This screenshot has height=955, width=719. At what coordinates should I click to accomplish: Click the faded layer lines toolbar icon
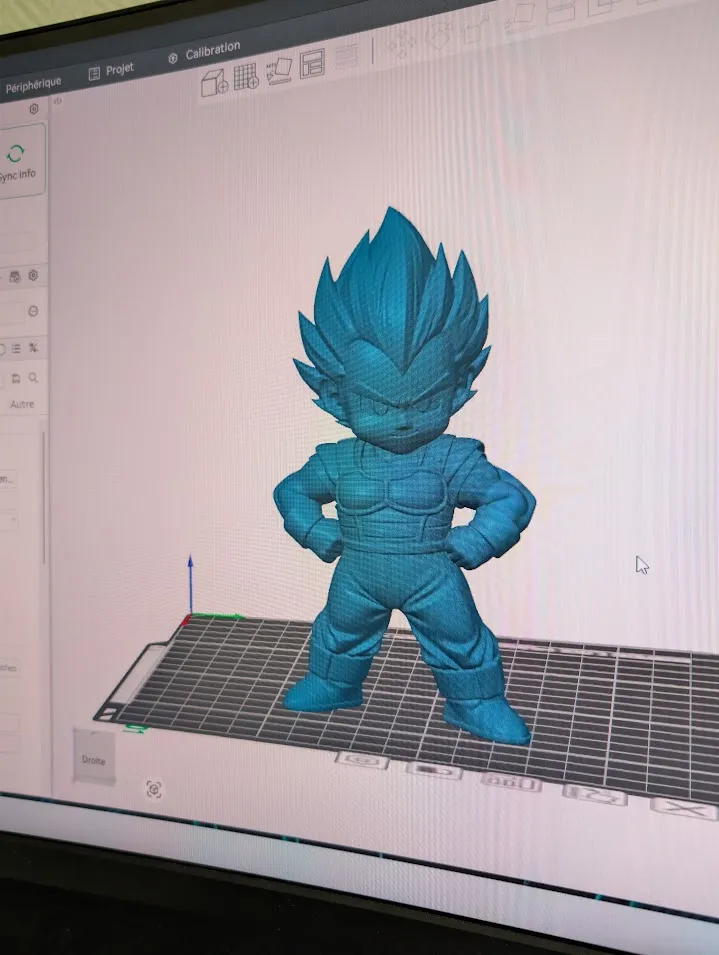(x=347, y=57)
